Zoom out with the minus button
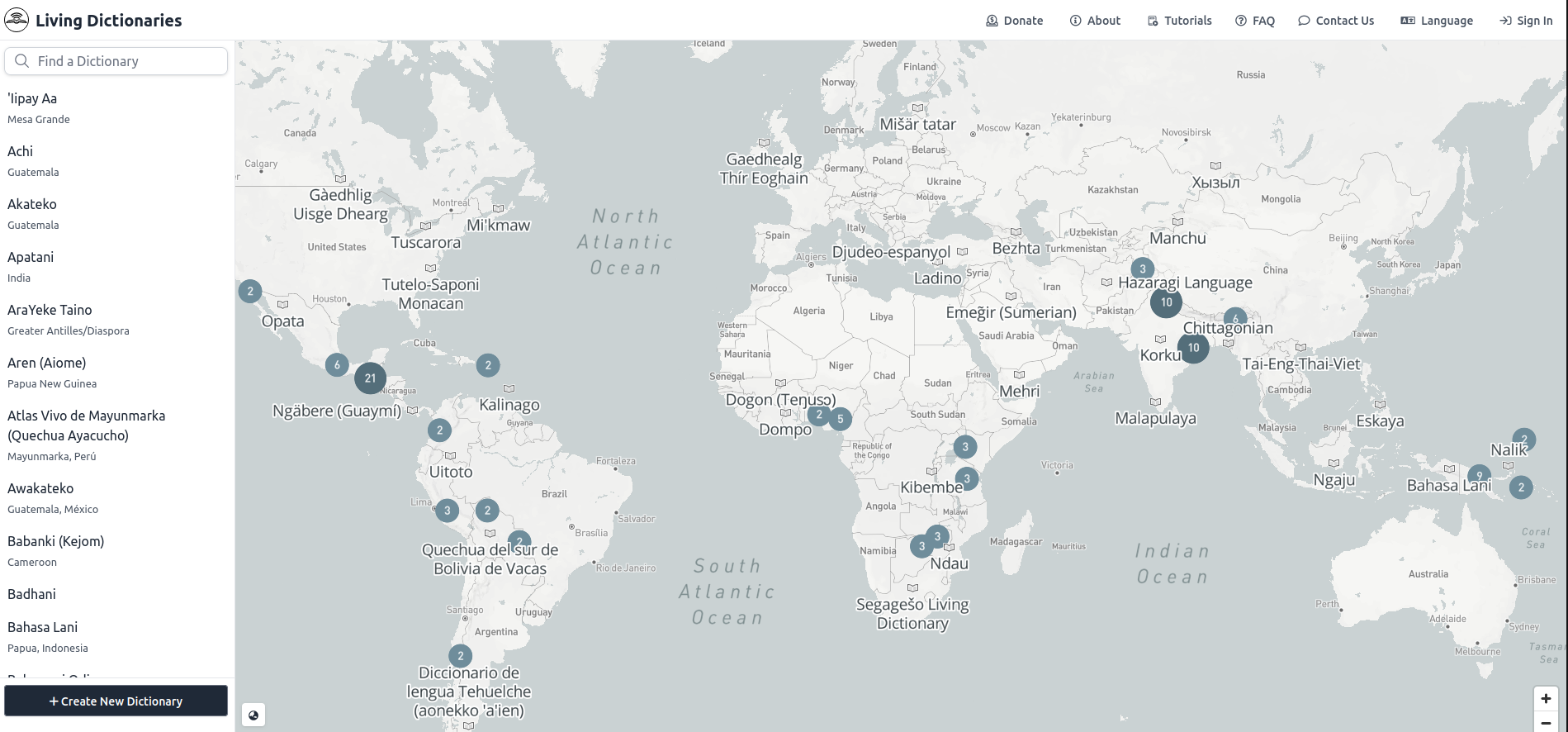The image size is (1568, 732). click(x=1546, y=724)
